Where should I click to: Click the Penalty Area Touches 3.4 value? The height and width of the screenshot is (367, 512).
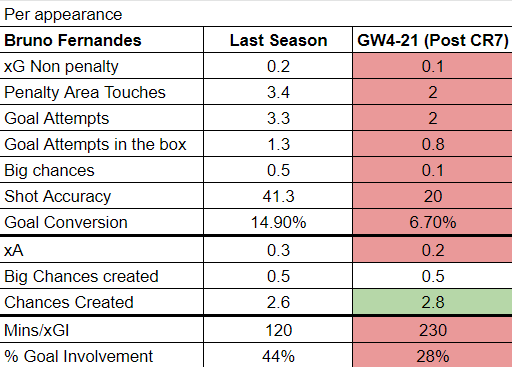tap(278, 92)
